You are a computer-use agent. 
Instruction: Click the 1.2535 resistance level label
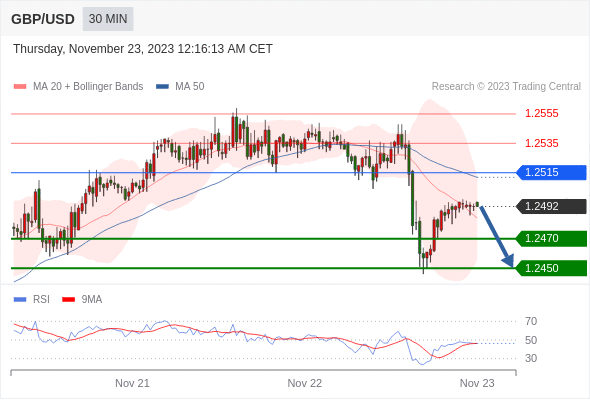(x=541, y=143)
